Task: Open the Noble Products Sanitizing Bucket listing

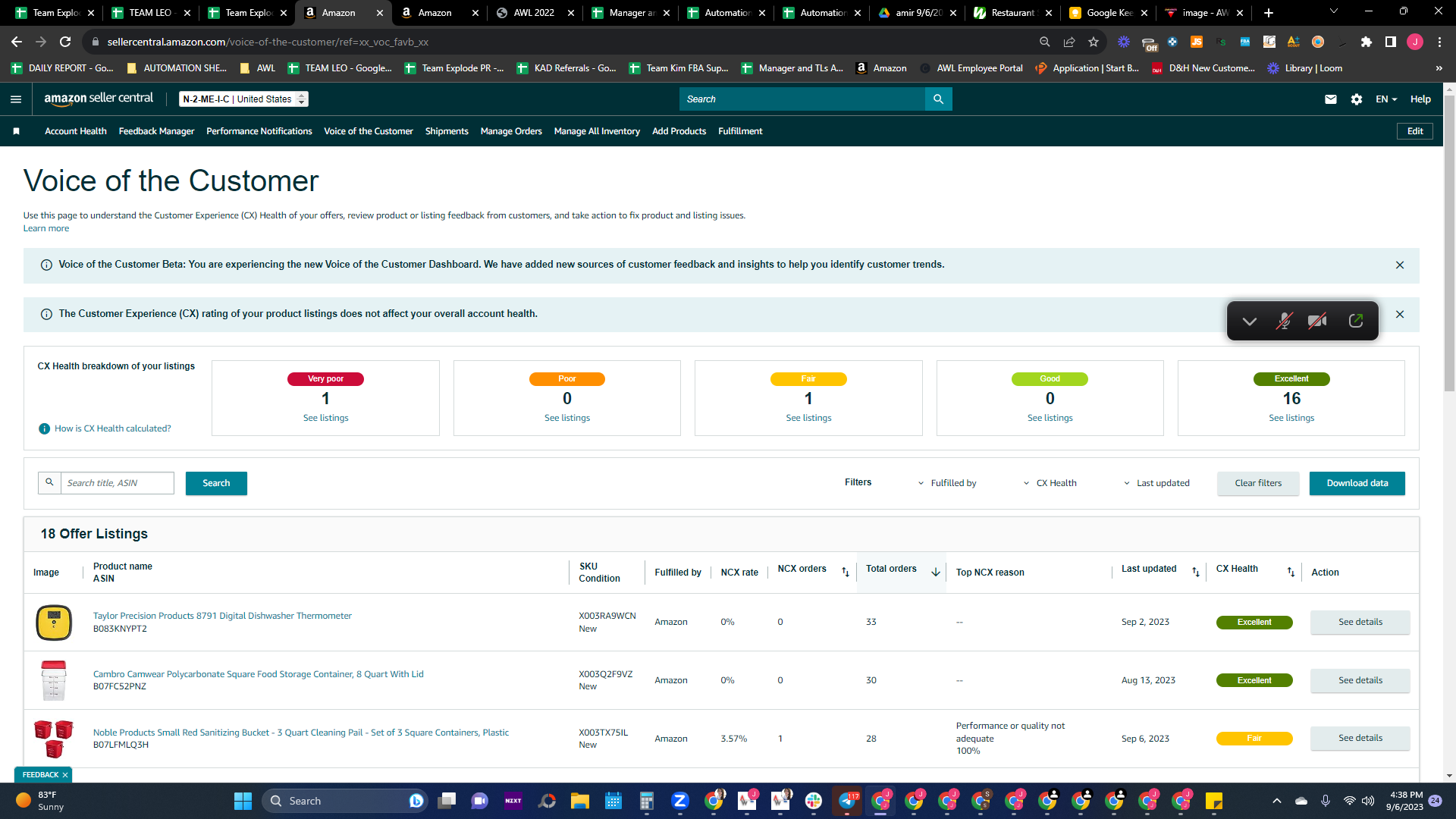Action: (301, 733)
